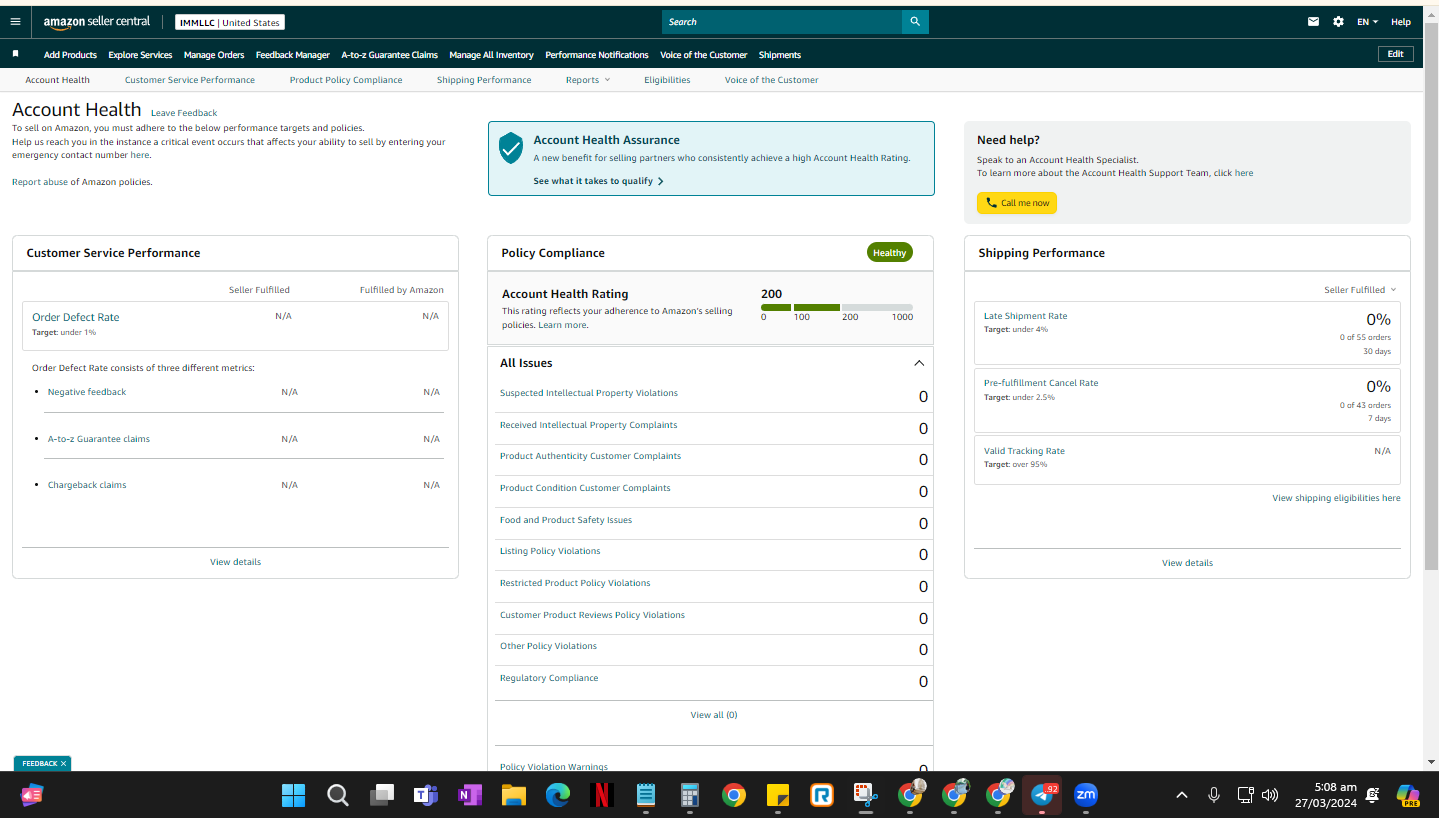Open Help in the top bar
The height and width of the screenshot is (818, 1439).
(1401, 22)
